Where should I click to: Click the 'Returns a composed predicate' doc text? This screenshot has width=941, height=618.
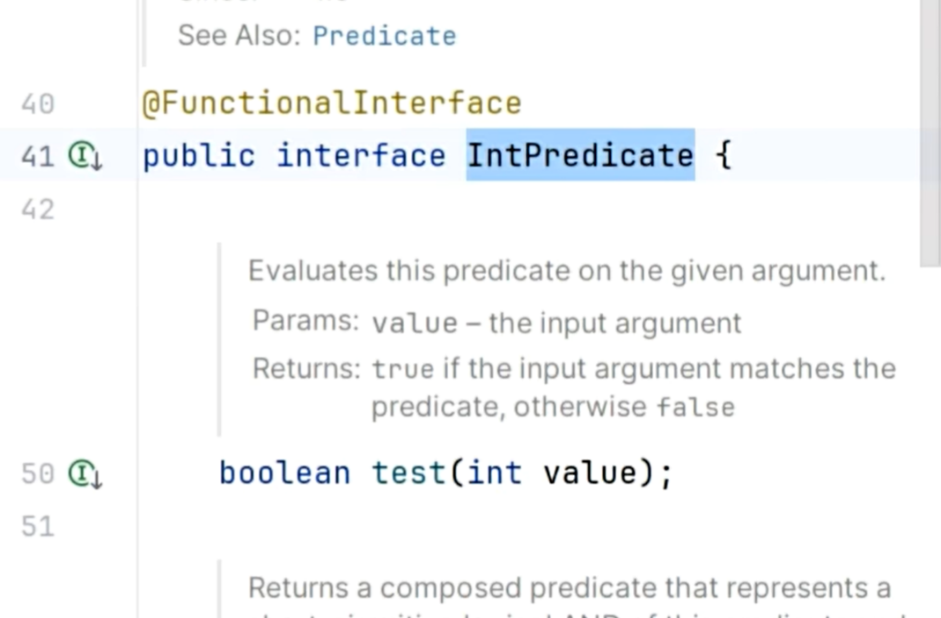click(x=569, y=587)
